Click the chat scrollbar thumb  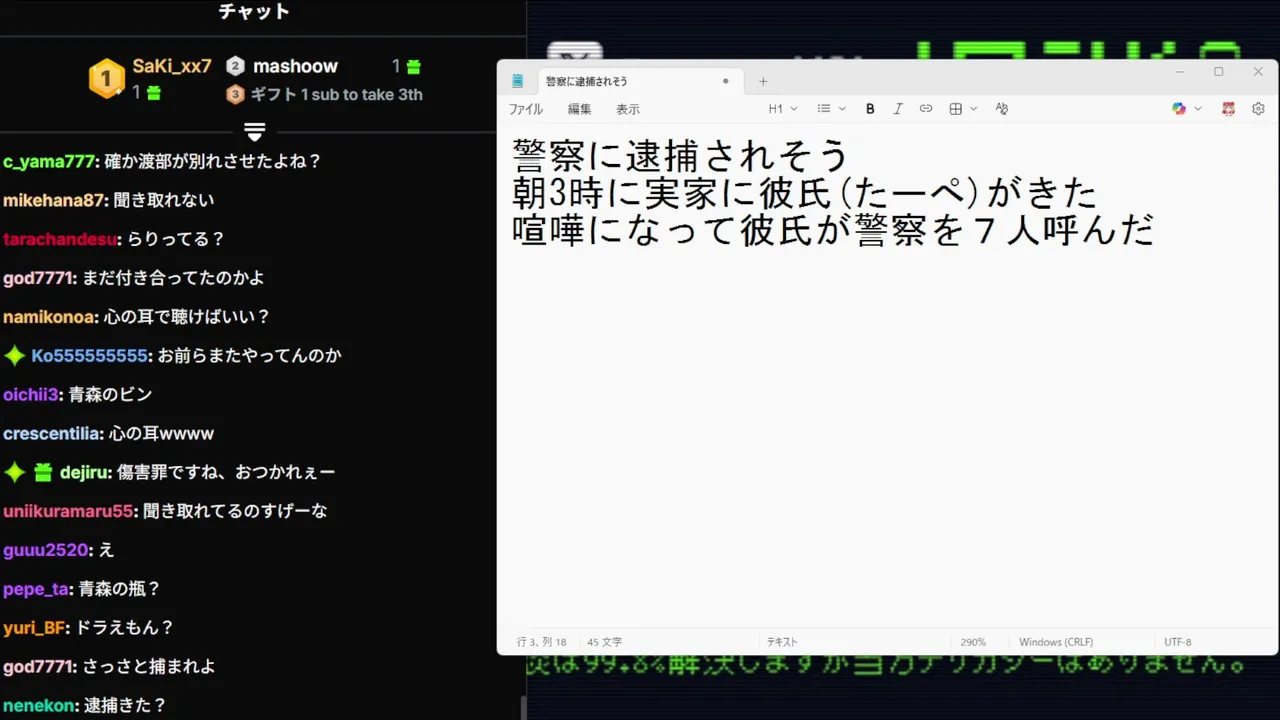click(523, 707)
